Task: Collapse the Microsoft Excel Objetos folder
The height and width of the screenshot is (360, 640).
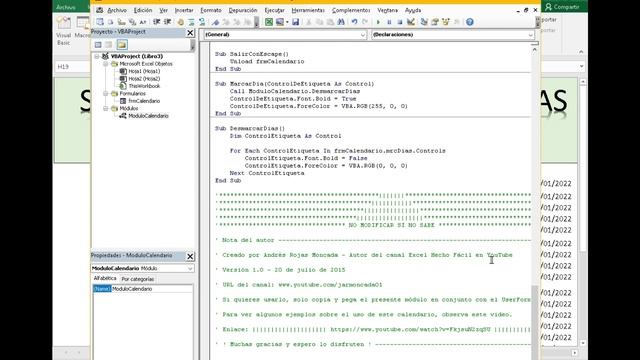Action: coord(106,64)
